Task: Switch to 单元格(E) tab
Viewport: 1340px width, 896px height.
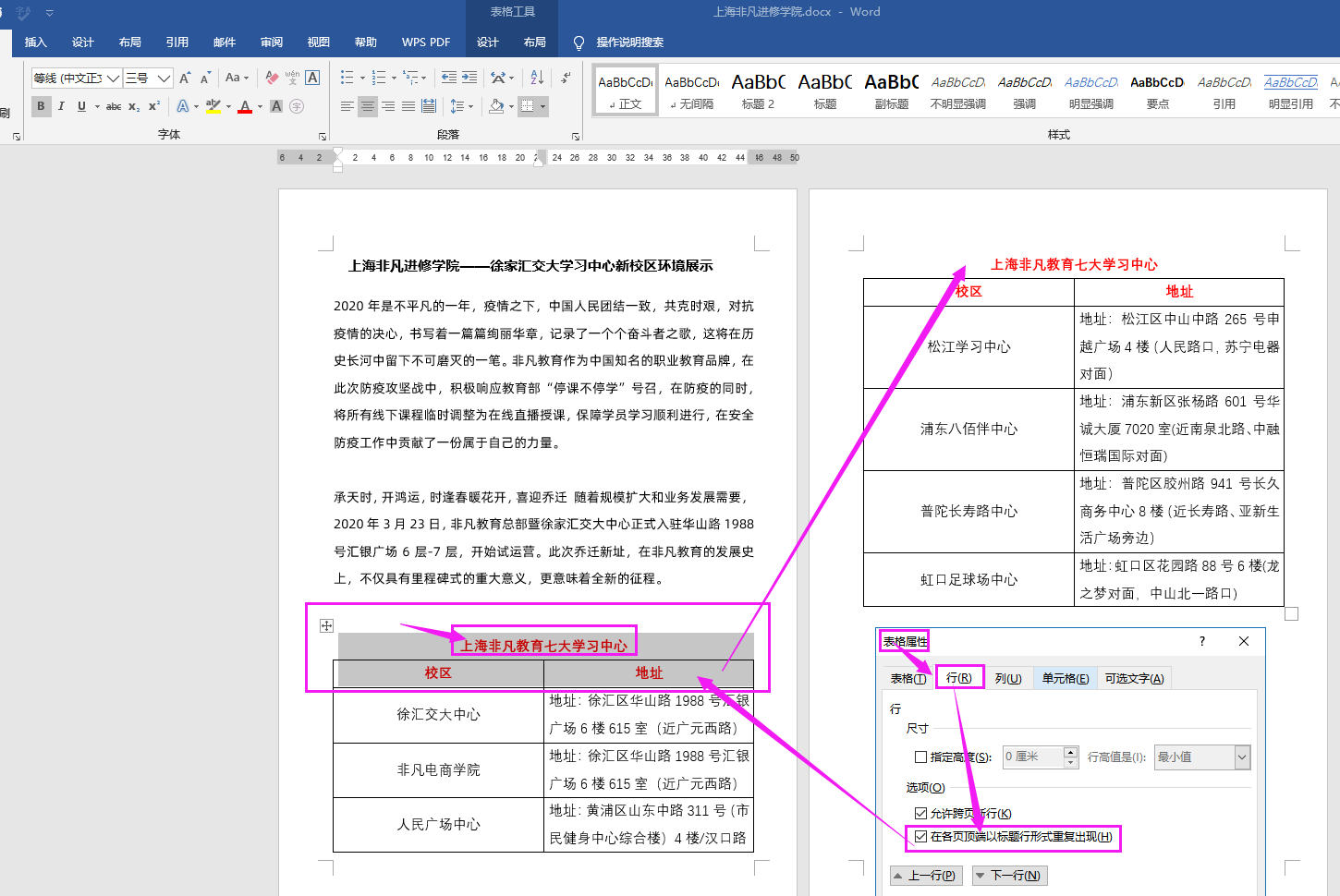Action: click(1066, 678)
